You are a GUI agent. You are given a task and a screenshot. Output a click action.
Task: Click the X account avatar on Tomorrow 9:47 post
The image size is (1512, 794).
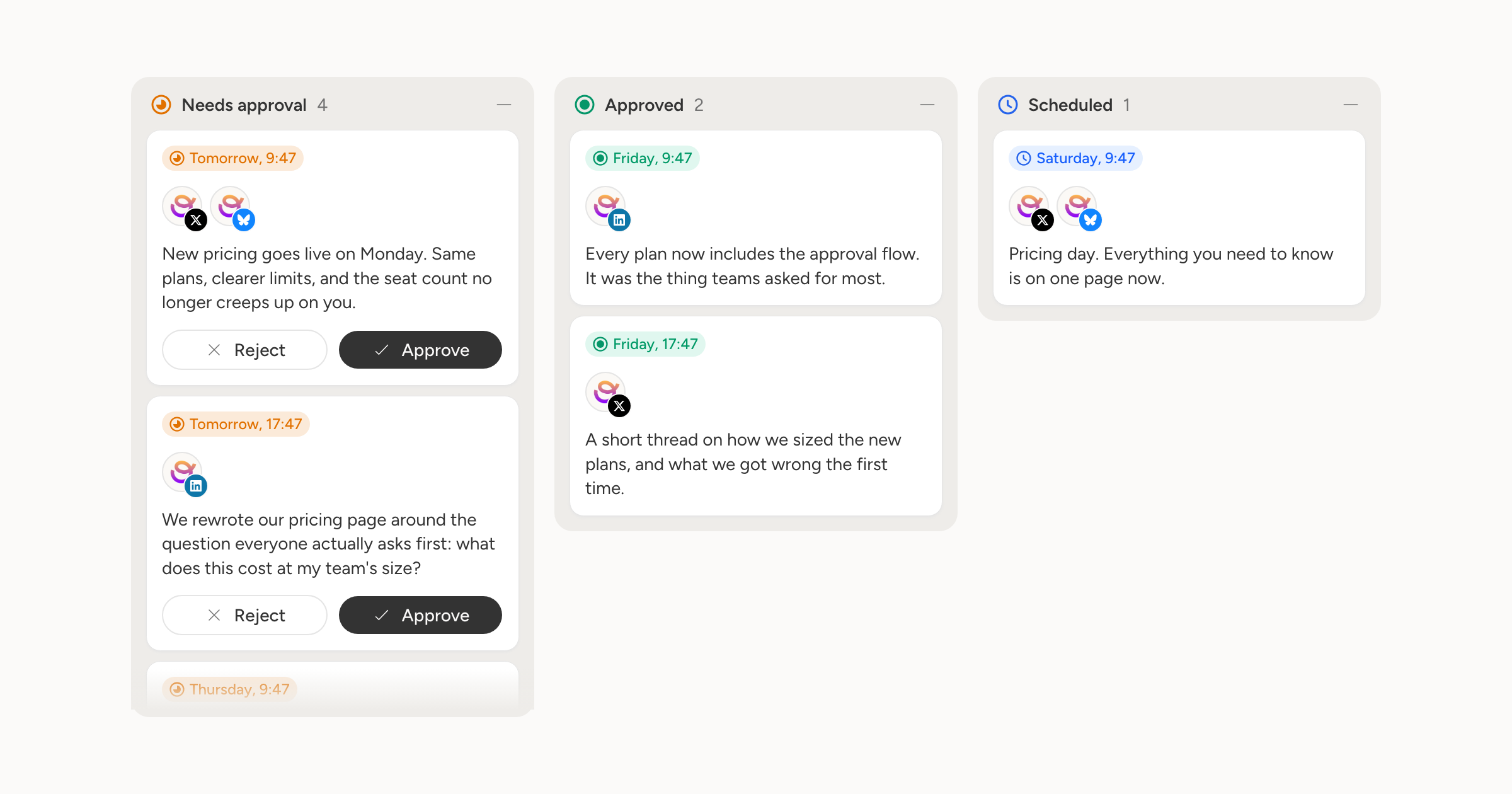coord(183,207)
